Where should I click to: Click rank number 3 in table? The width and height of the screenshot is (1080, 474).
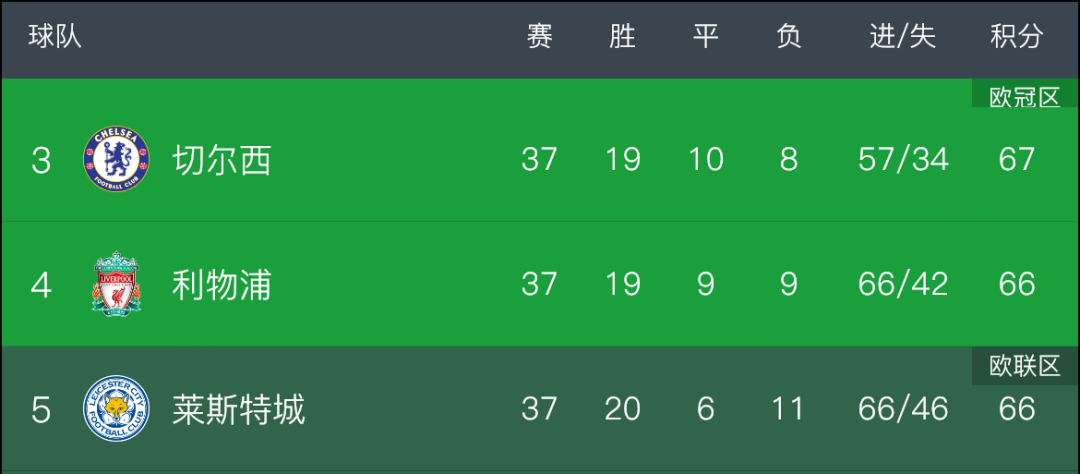[41, 161]
